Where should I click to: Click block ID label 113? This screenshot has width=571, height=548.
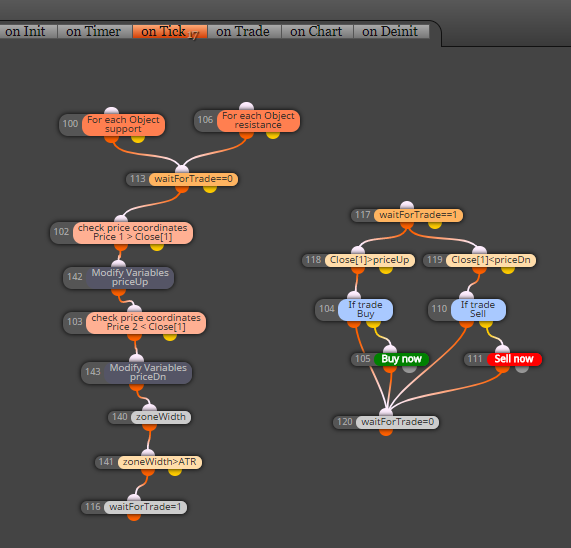tap(138, 179)
